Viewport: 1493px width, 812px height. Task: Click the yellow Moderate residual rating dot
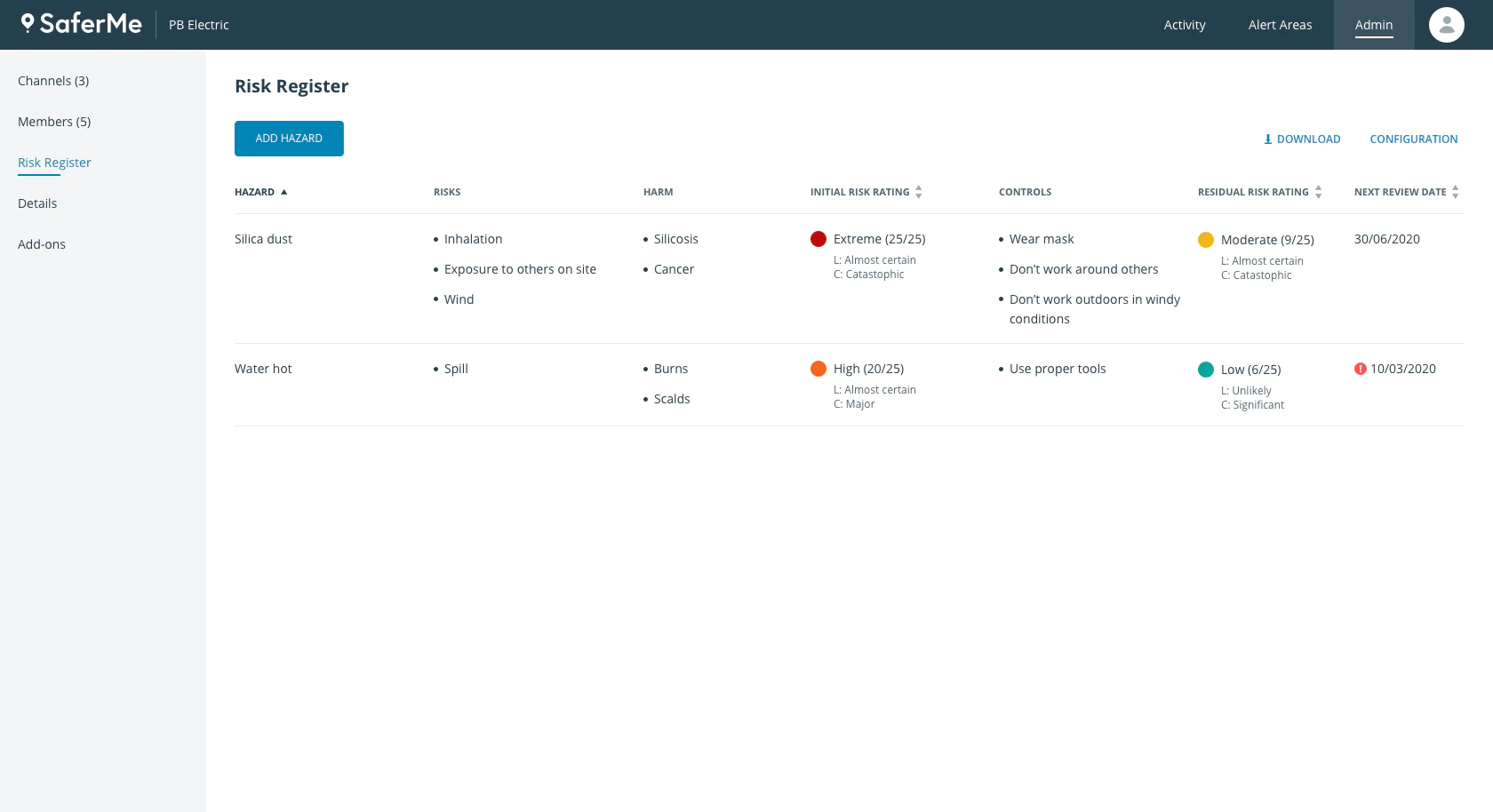(x=1206, y=240)
